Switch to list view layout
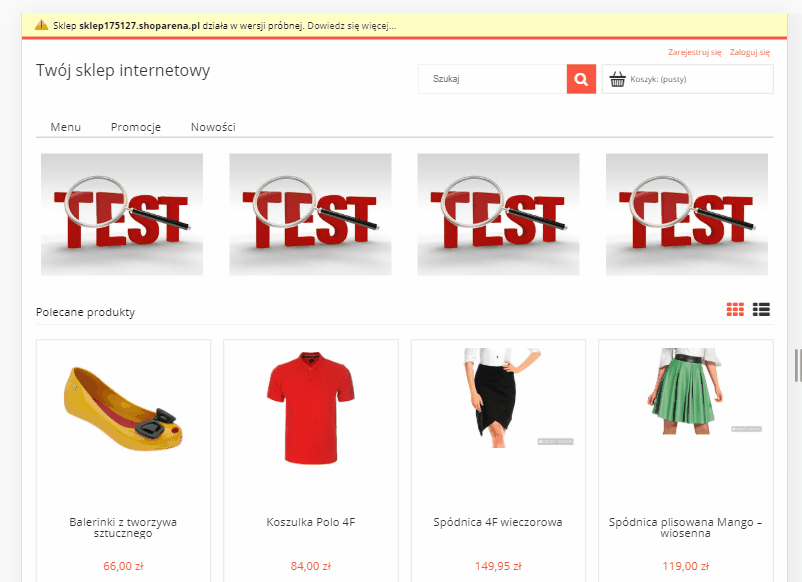 762,310
